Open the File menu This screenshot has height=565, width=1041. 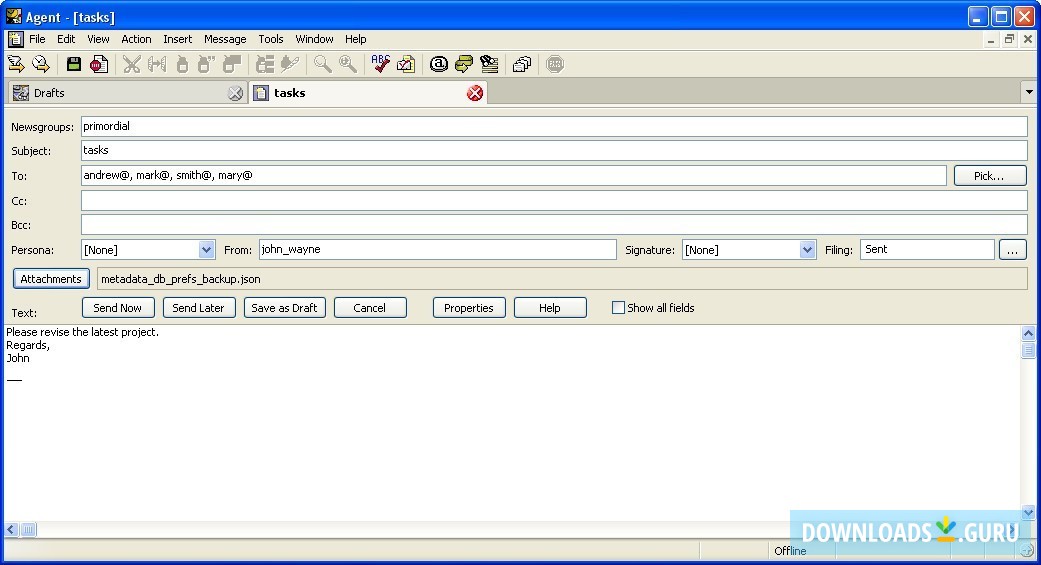point(37,39)
